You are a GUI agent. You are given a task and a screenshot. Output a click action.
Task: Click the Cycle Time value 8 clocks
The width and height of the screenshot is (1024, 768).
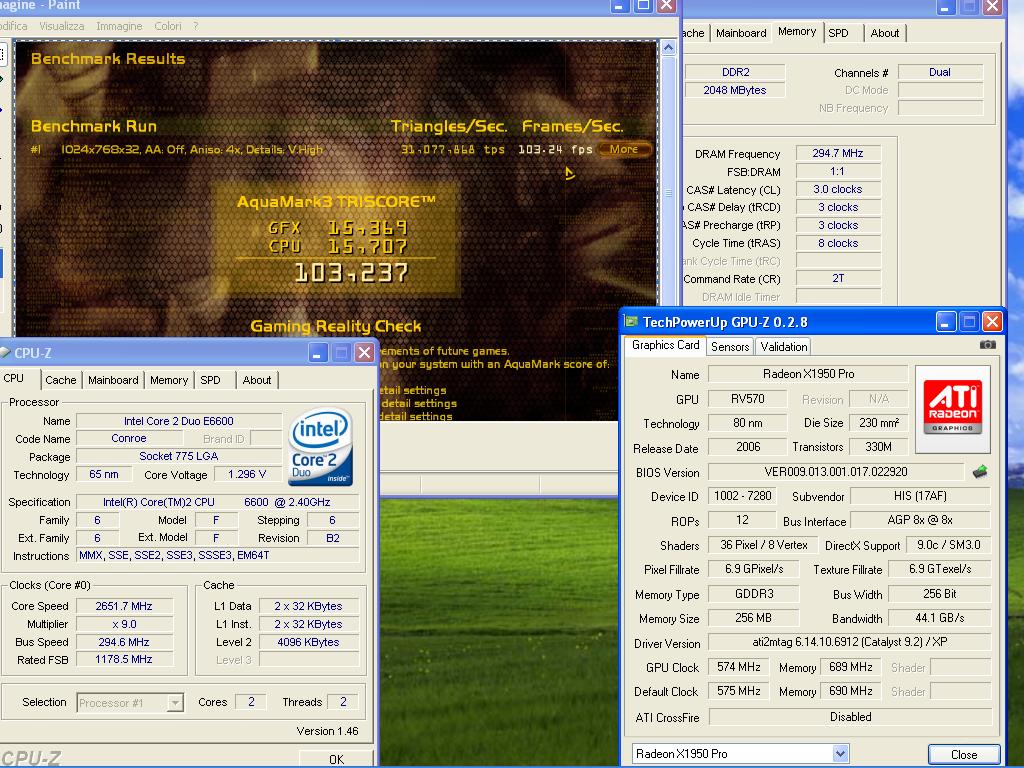coord(838,243)
